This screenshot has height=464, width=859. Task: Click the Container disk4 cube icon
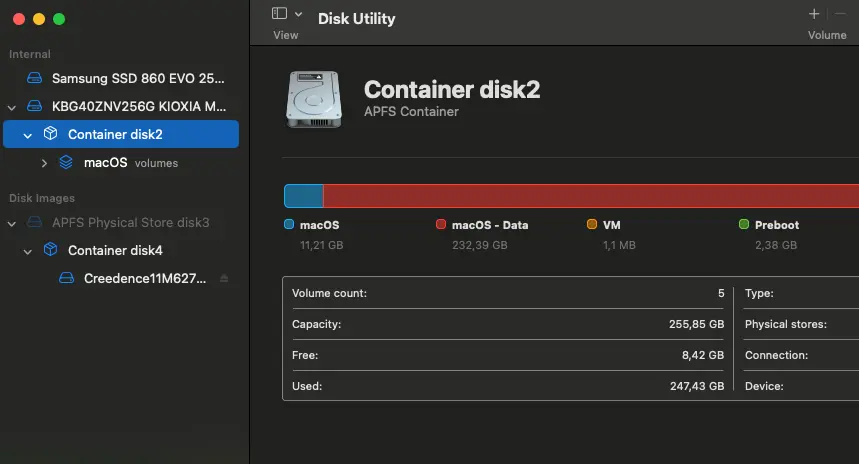pyautogui.click(x=50, y=249)
